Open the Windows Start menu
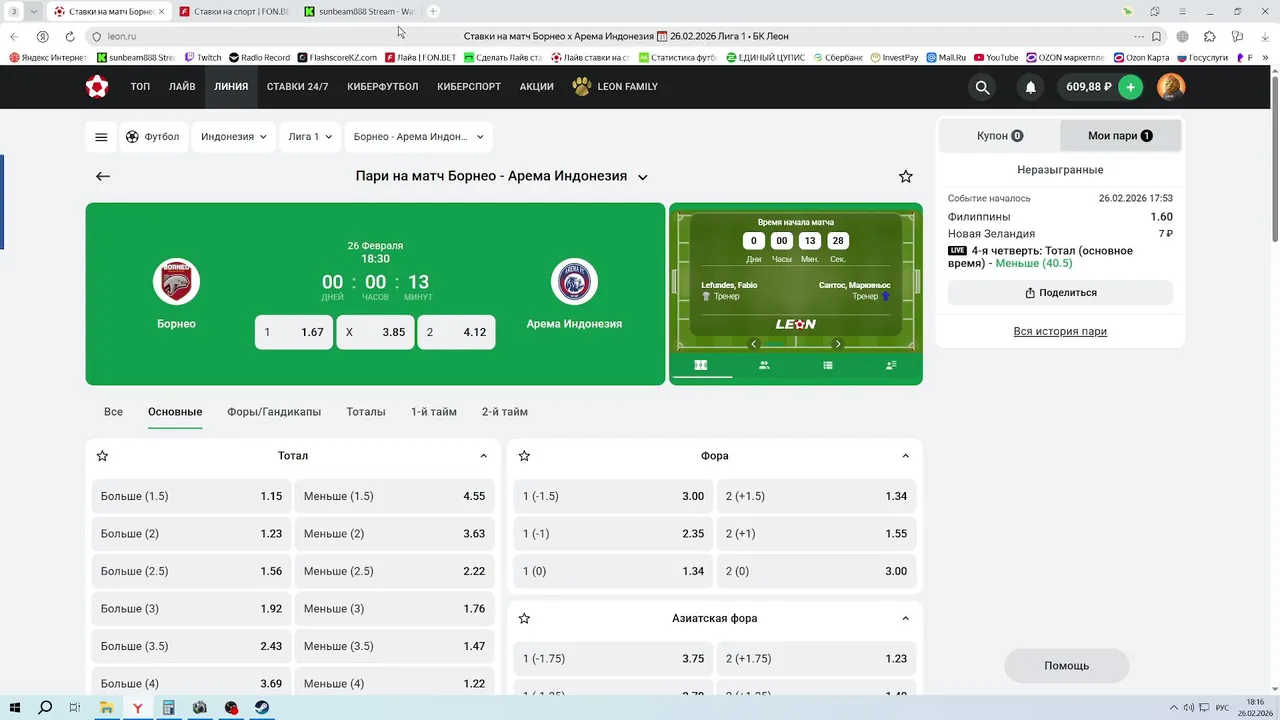The height and width of the screenshot is (720, 1280). pos(15,707)
